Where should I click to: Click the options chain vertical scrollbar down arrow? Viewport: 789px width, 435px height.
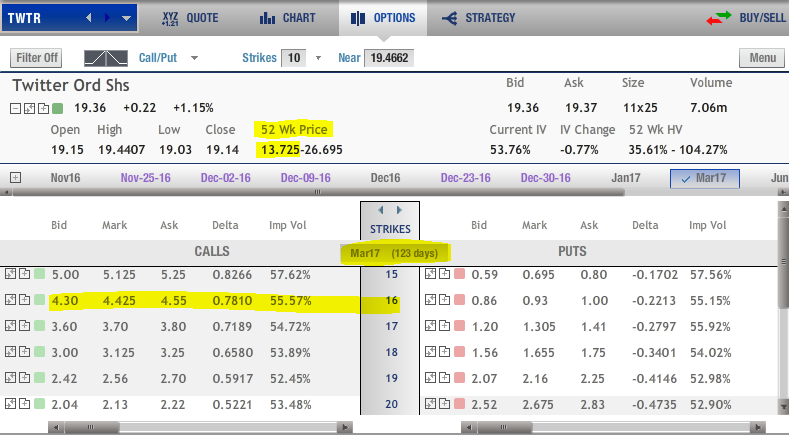(783, 406)
